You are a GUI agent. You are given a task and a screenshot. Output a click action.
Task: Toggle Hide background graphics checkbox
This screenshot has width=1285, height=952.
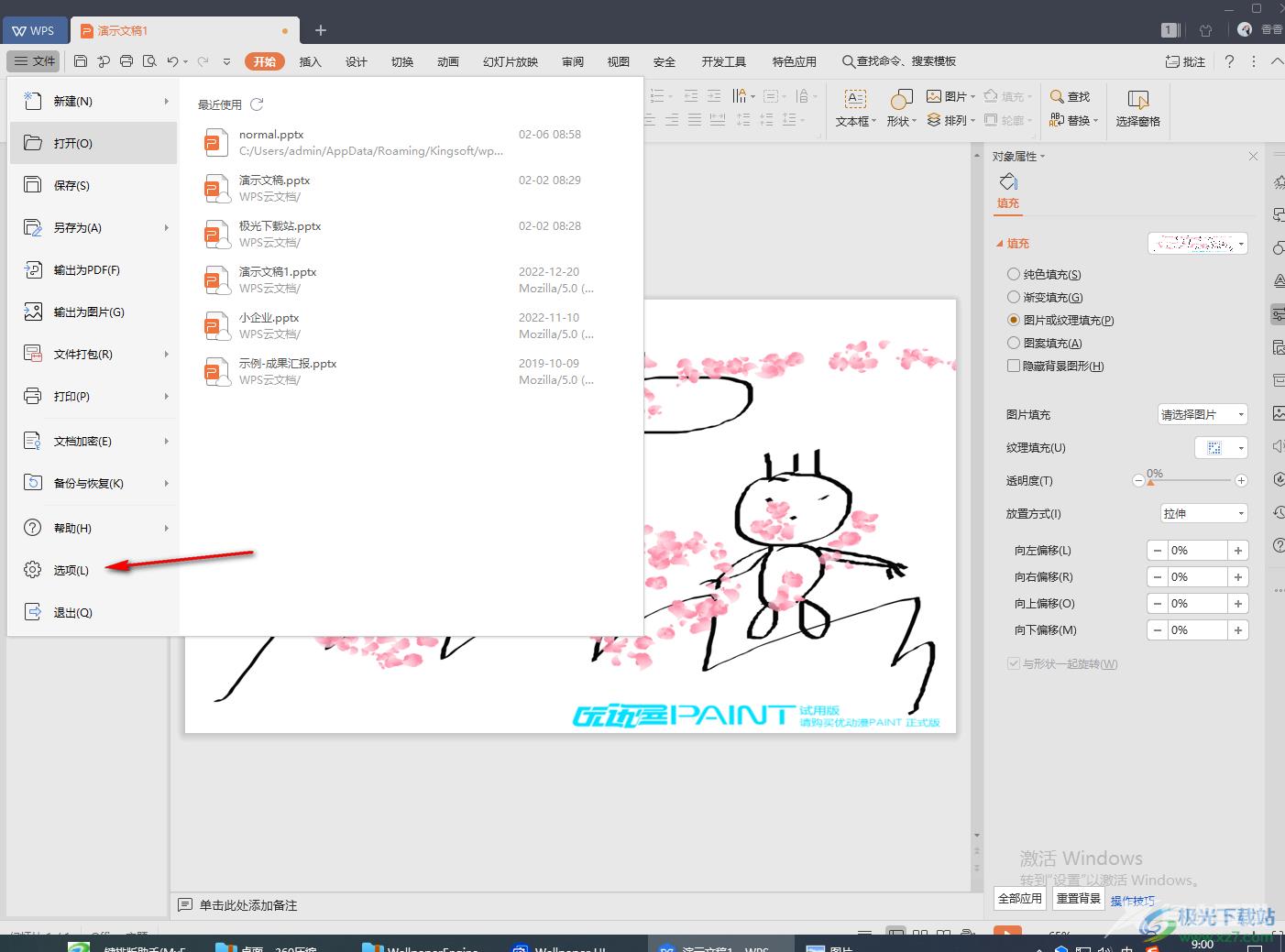(x=1013, y=366)
